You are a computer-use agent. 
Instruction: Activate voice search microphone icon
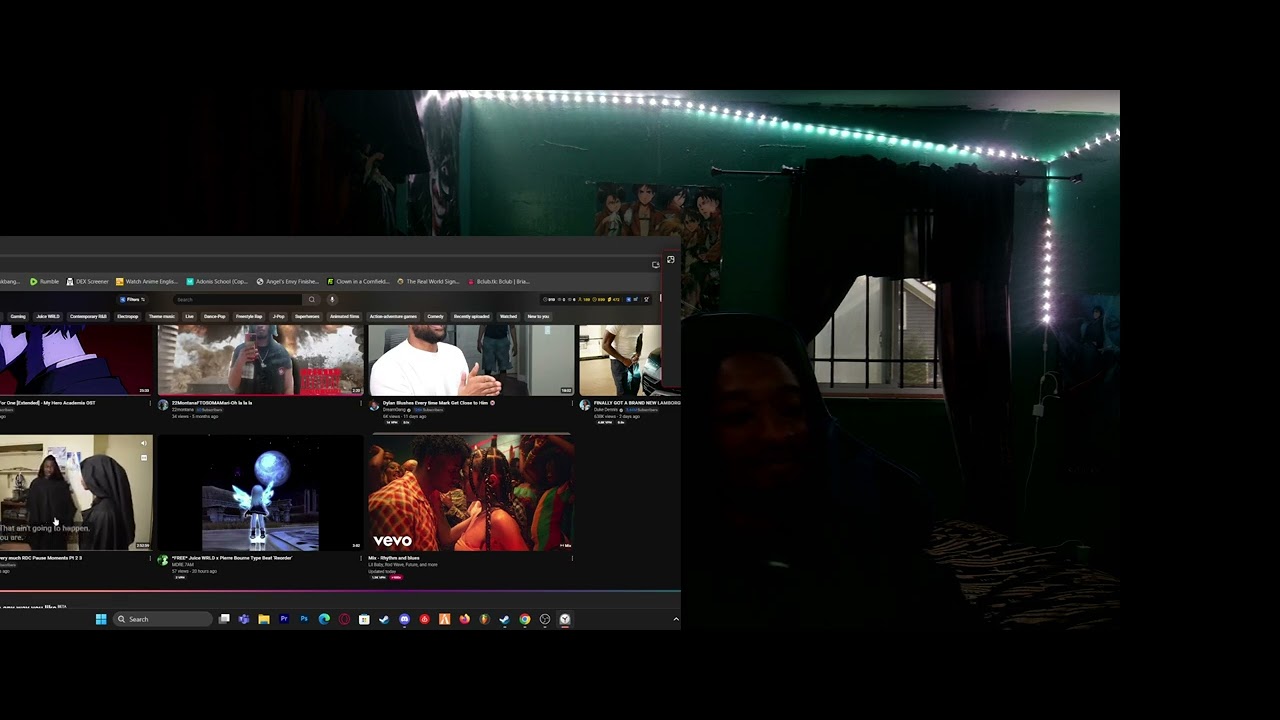(332, 299)
